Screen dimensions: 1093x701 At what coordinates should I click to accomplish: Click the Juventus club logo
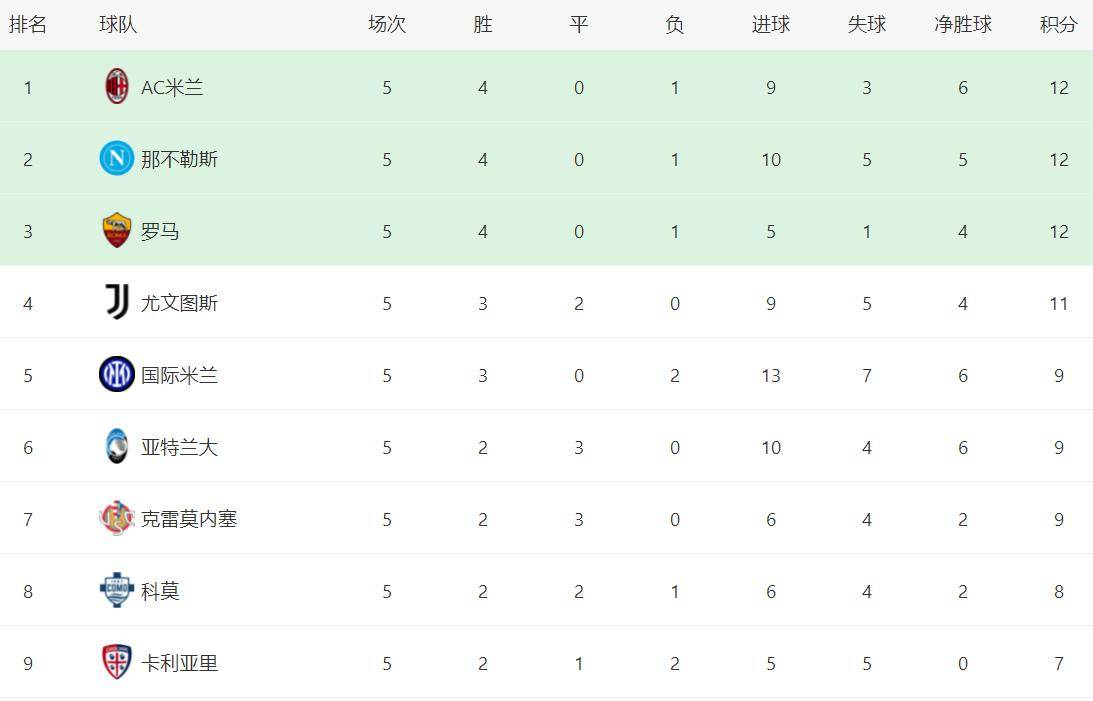click(x=117, y=303)
